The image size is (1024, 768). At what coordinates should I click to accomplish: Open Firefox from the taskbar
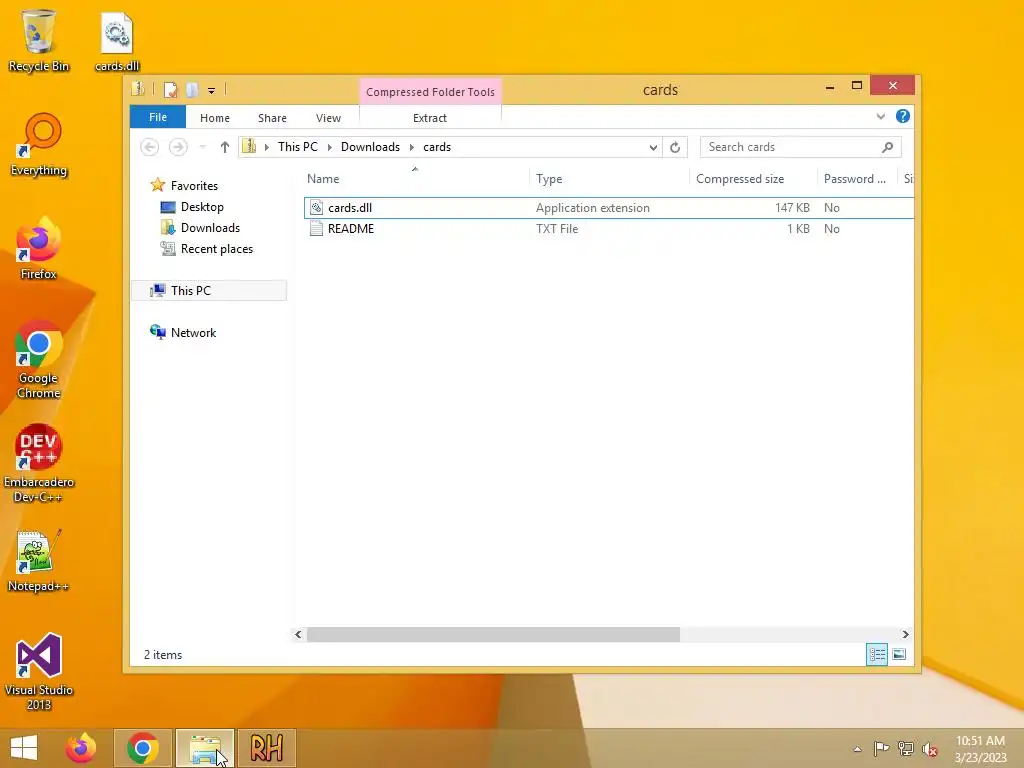click(x=81, y=748)
